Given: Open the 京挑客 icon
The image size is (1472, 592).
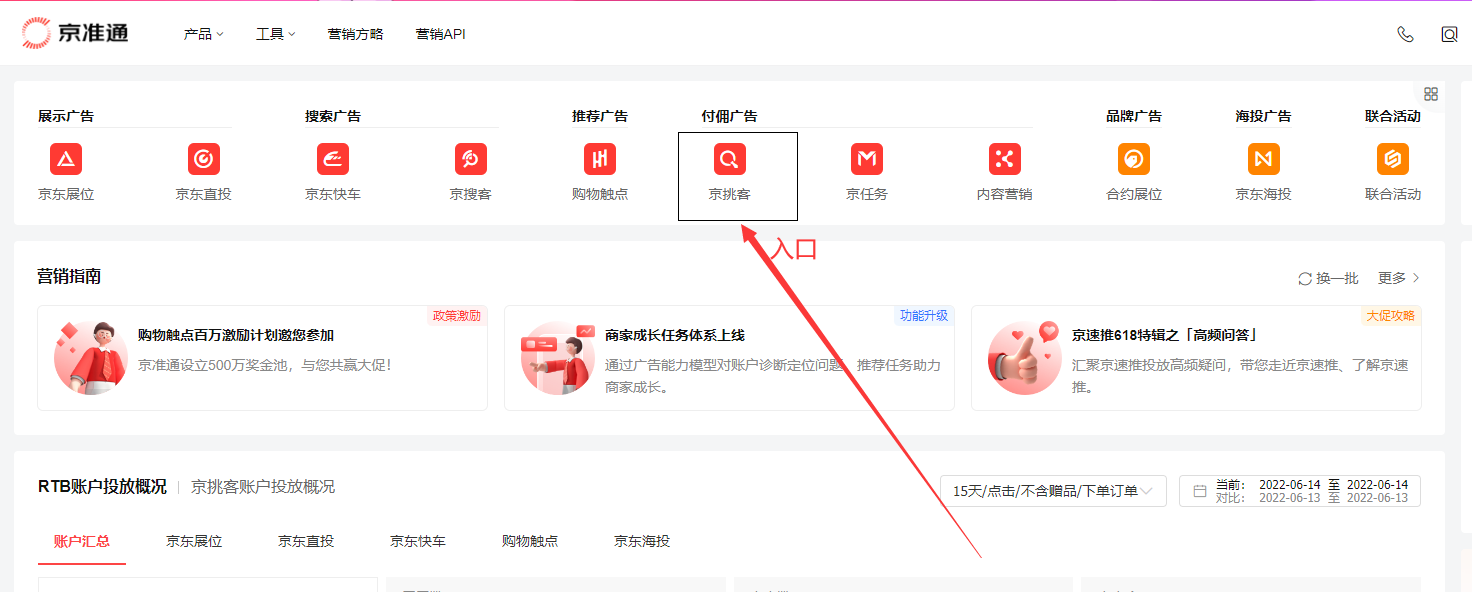Looking at the screenshot, I should pos(730,159).
